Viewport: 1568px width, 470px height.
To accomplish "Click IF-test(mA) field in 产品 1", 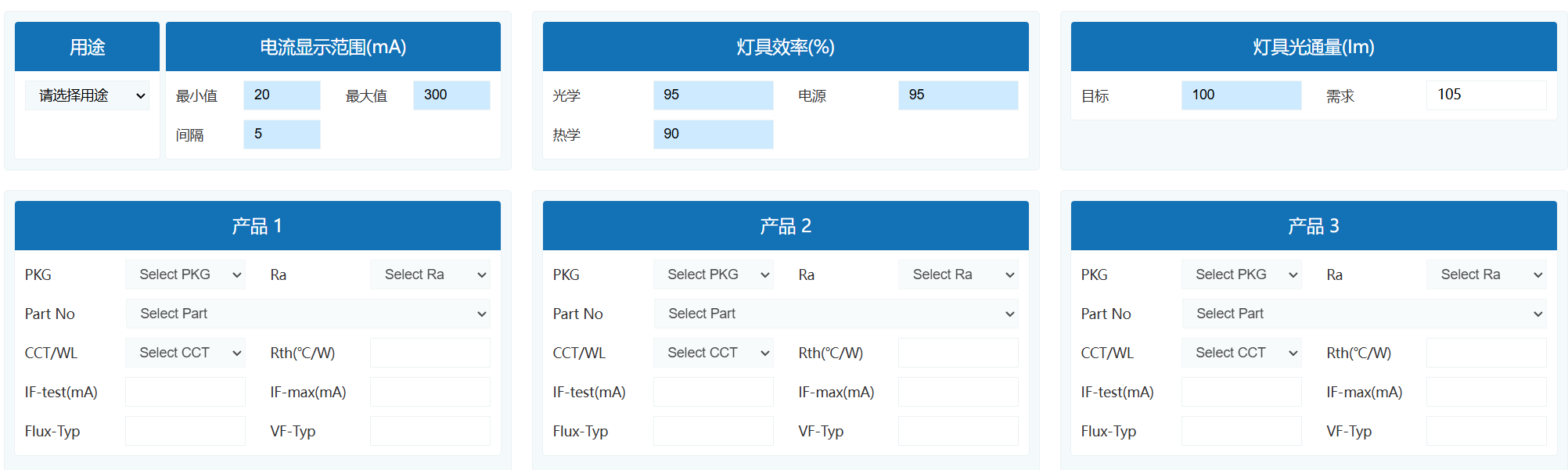I will [x=185, y=392].
